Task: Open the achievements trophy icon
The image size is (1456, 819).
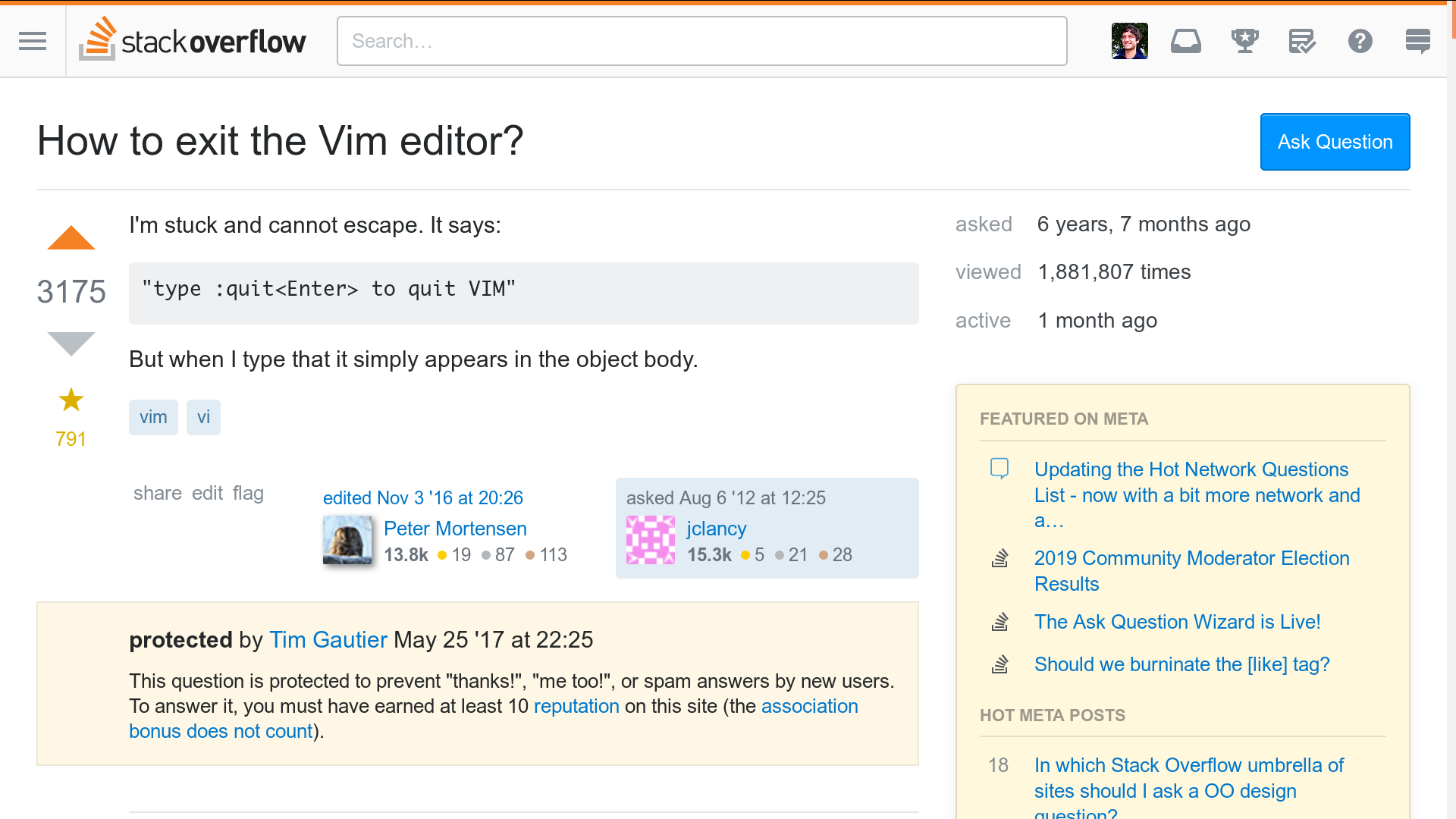Action: (x=1244, y=41)
